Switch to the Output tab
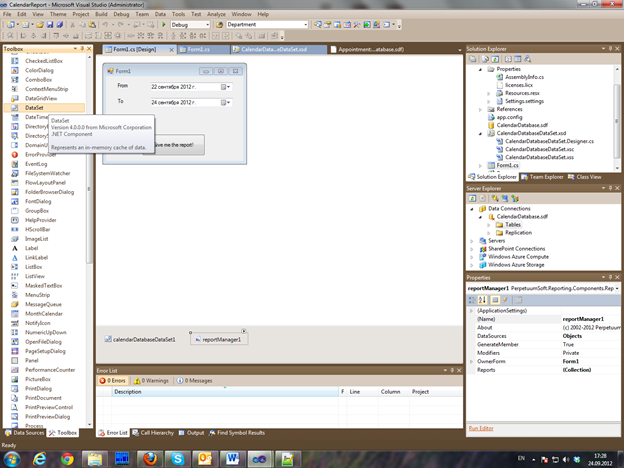 [191, 433]
